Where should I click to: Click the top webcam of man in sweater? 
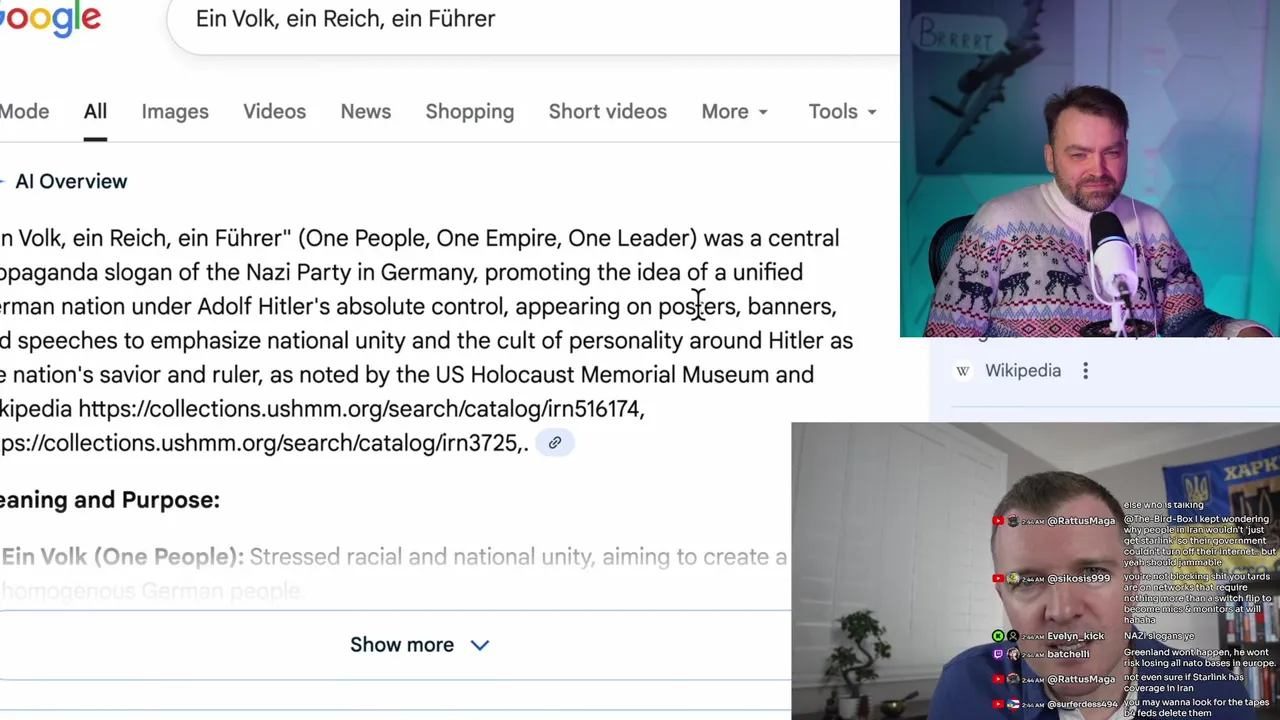[x=1089, y=168]
